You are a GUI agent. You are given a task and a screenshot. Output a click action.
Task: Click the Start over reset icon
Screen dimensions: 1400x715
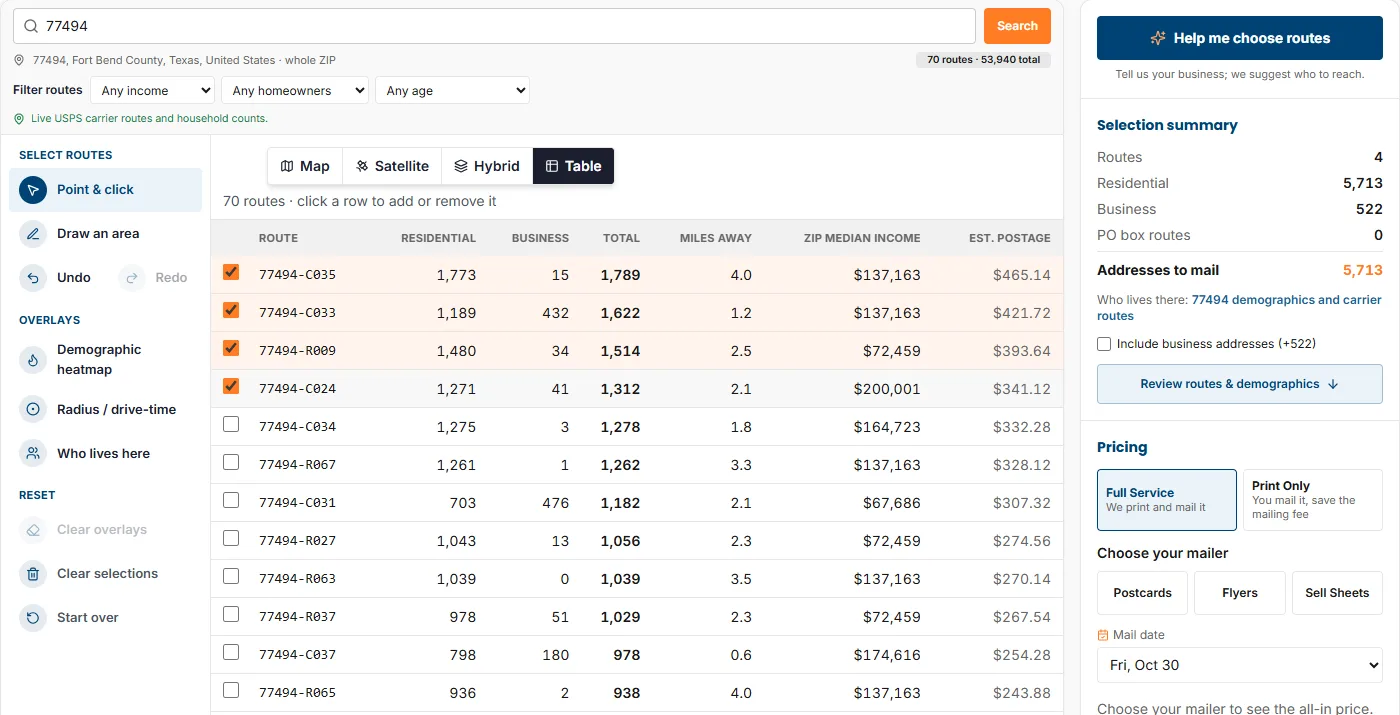click(x=33, y=618)
